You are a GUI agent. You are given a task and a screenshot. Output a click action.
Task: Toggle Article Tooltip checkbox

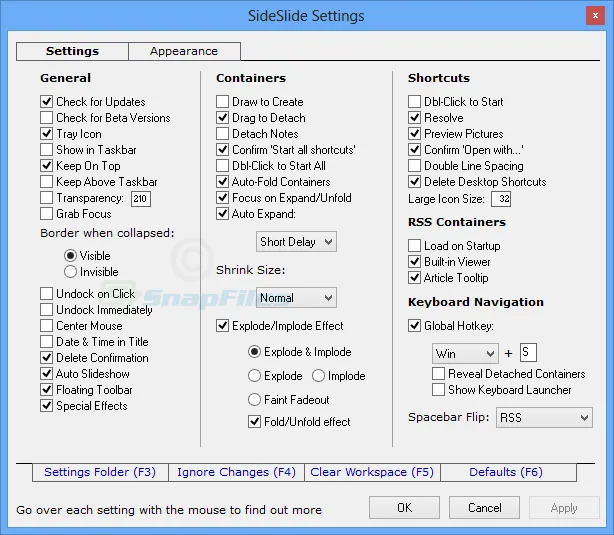click(x=414, y=278)
